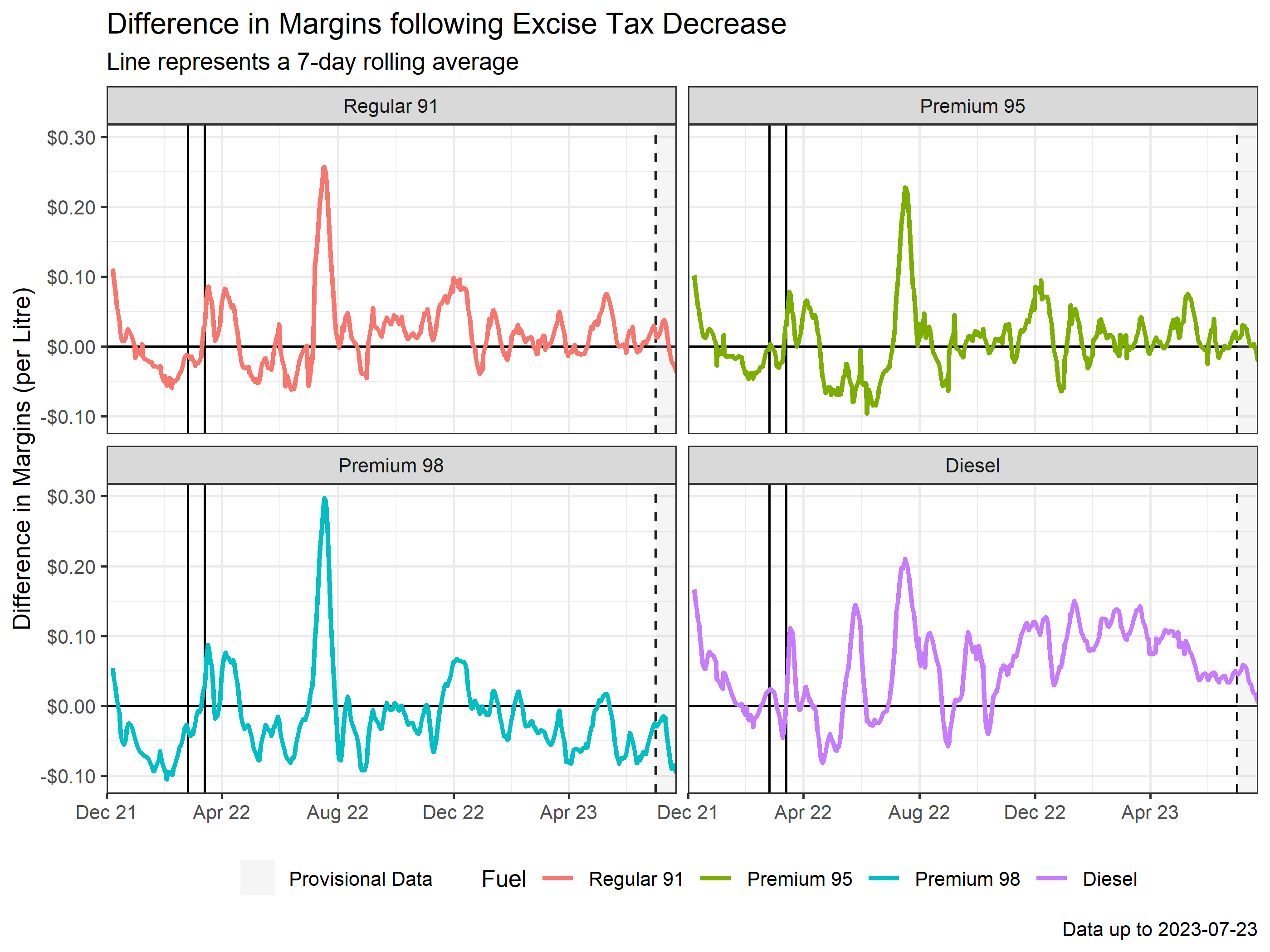Click the '$0.00' tick label of the top row

pyautogui.click(x=71, y=347)
